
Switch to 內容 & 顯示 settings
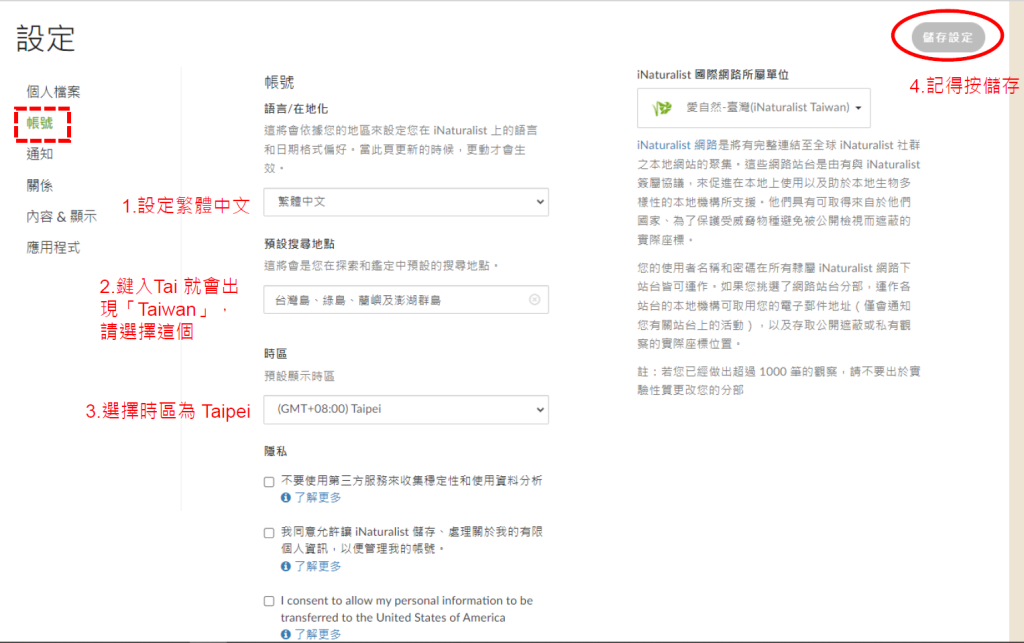(61, 216)
